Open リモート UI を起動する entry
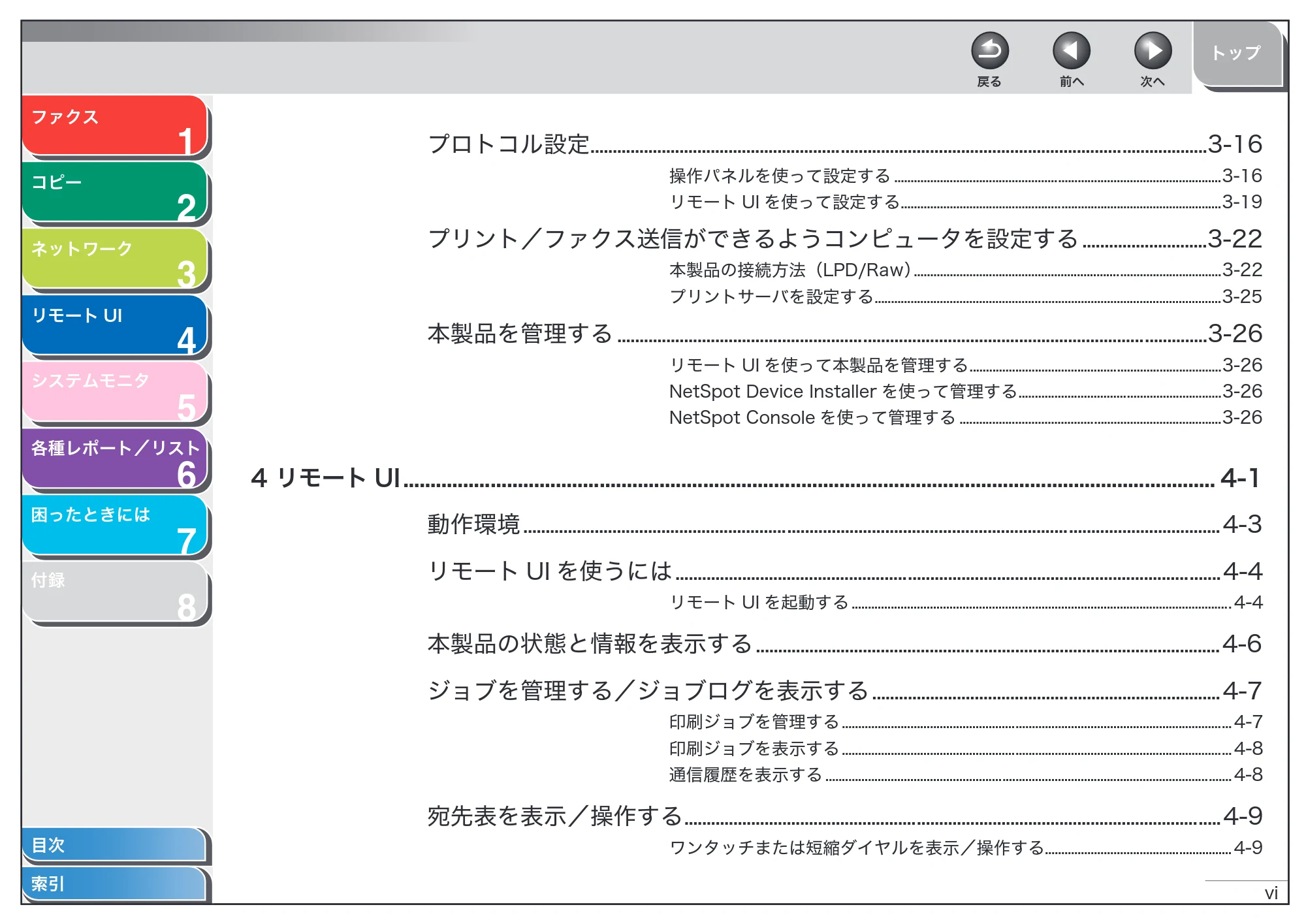Viewport: 1306px width, 924px height. (966, 602)
